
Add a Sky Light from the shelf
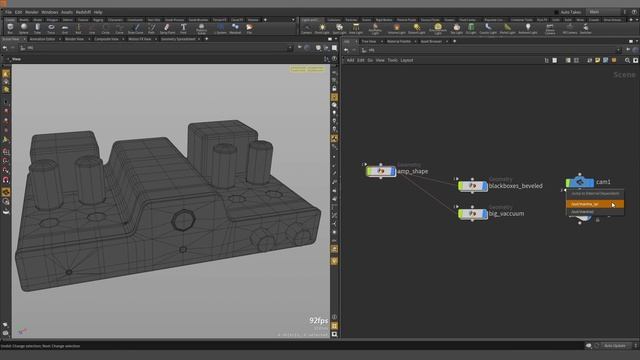456,29
